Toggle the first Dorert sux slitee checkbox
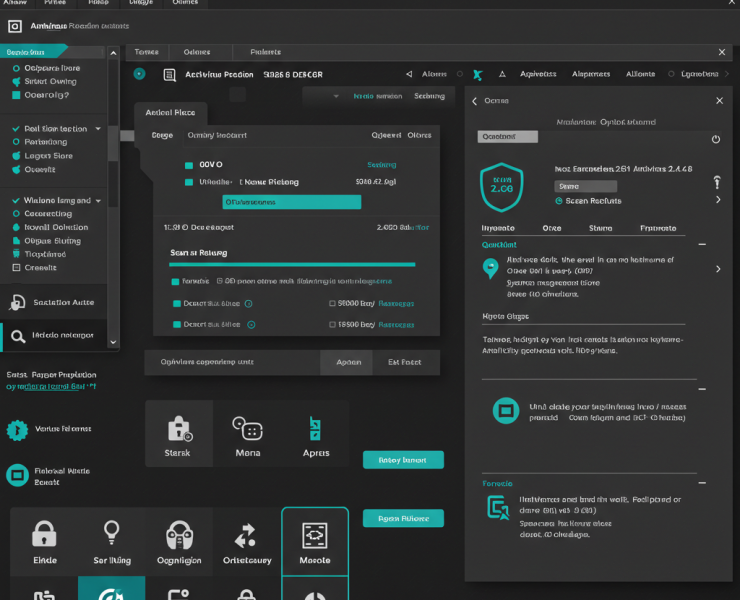Screen dimensions: 740x600 pos(177,304)
